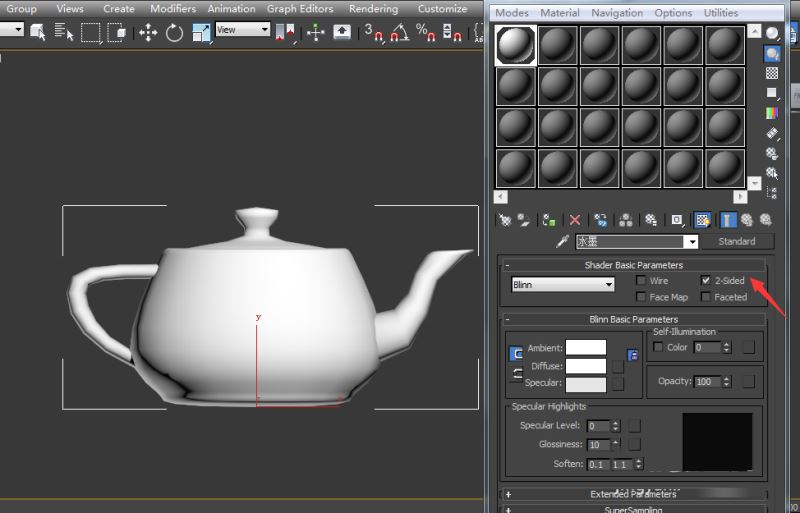Toggle Show Shaded Material in Viewport

click(703, 220)
